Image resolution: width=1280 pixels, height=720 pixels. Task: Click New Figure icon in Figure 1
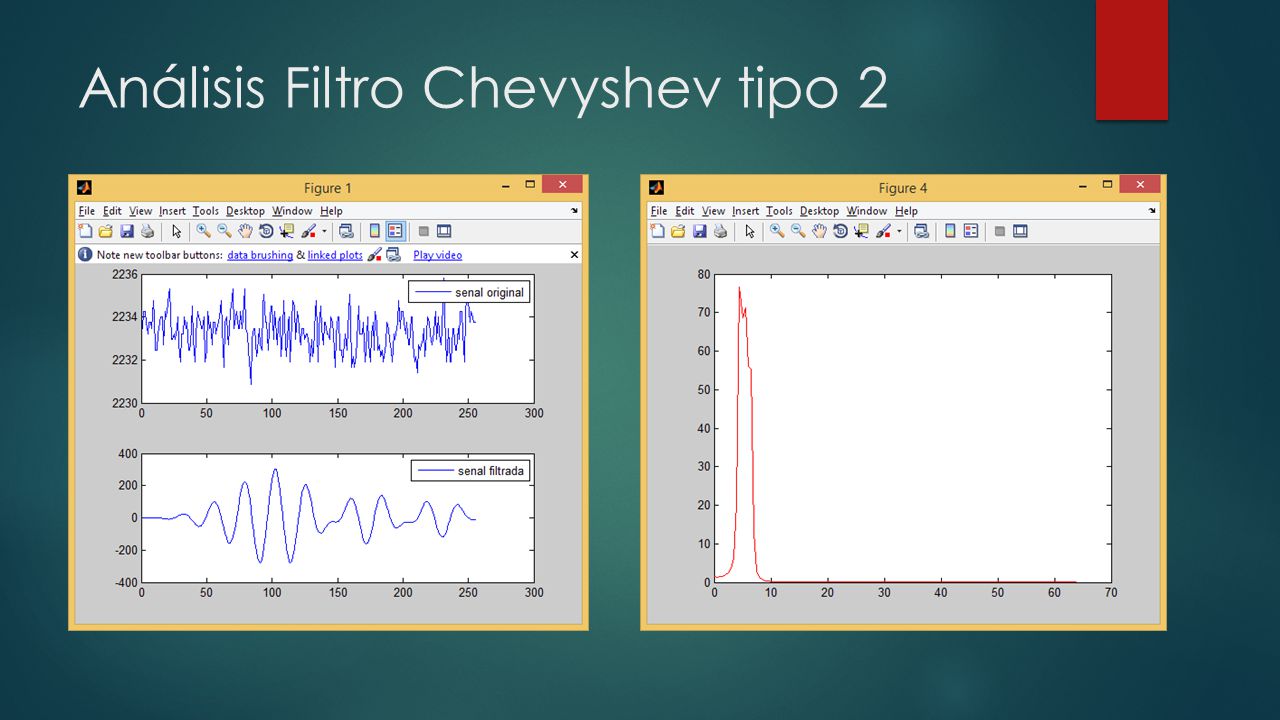click(x=85, y=231)
